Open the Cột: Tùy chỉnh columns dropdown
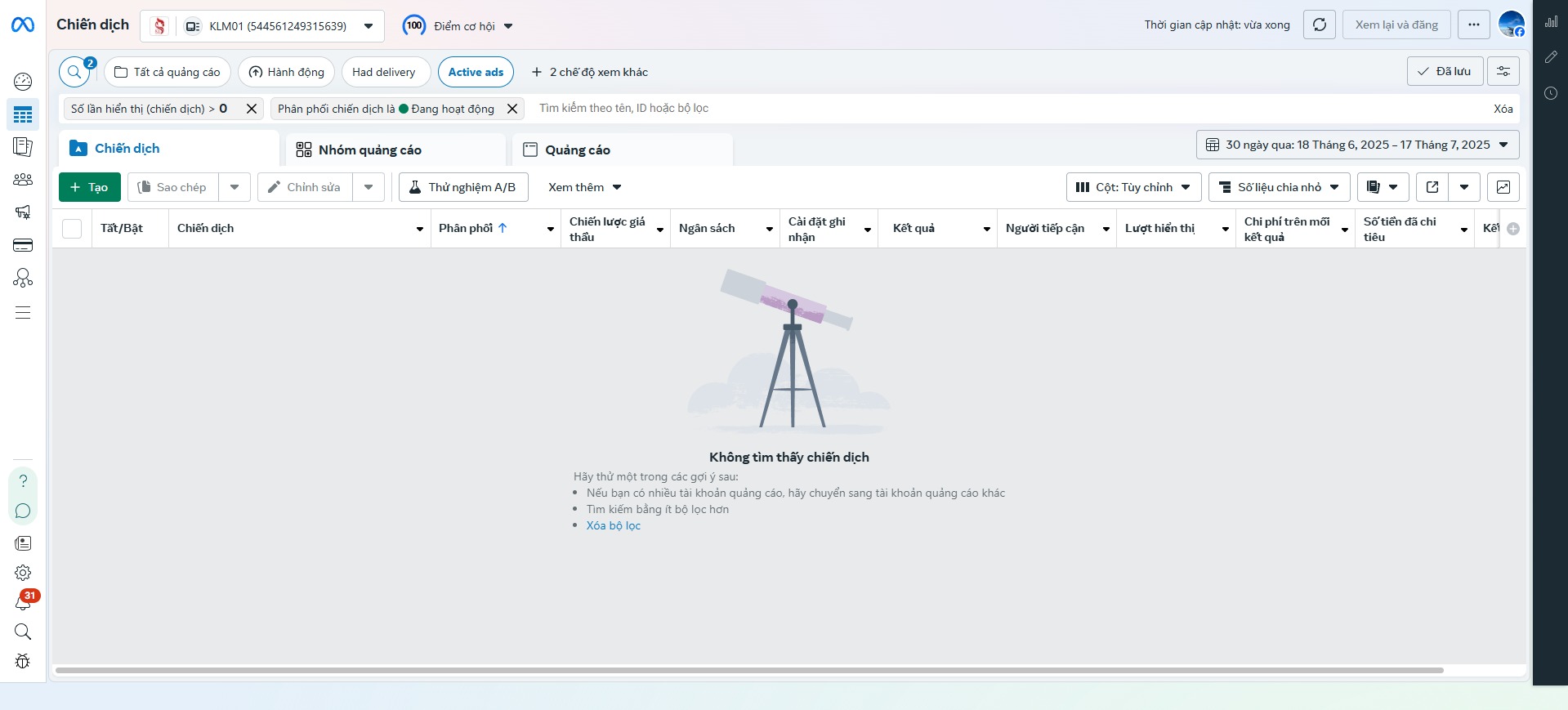Image resolution: width=1568 pixels, height=710 pixels. 1133,187
